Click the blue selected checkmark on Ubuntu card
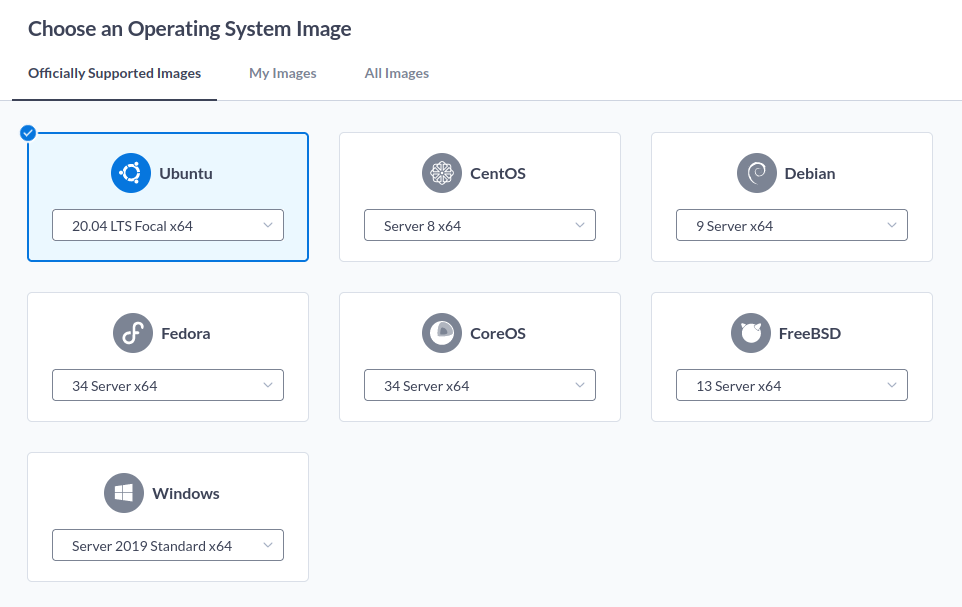The width and height of the screenshot is (962, 607). click(x=28, y=133)
